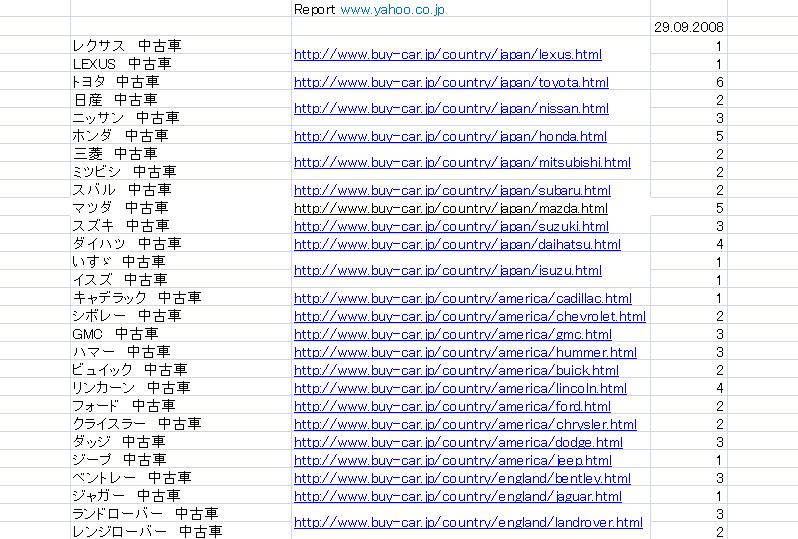Select the LEXUS 中古車 cell
This screenshot has width=798, height=539.
point(181,64)
